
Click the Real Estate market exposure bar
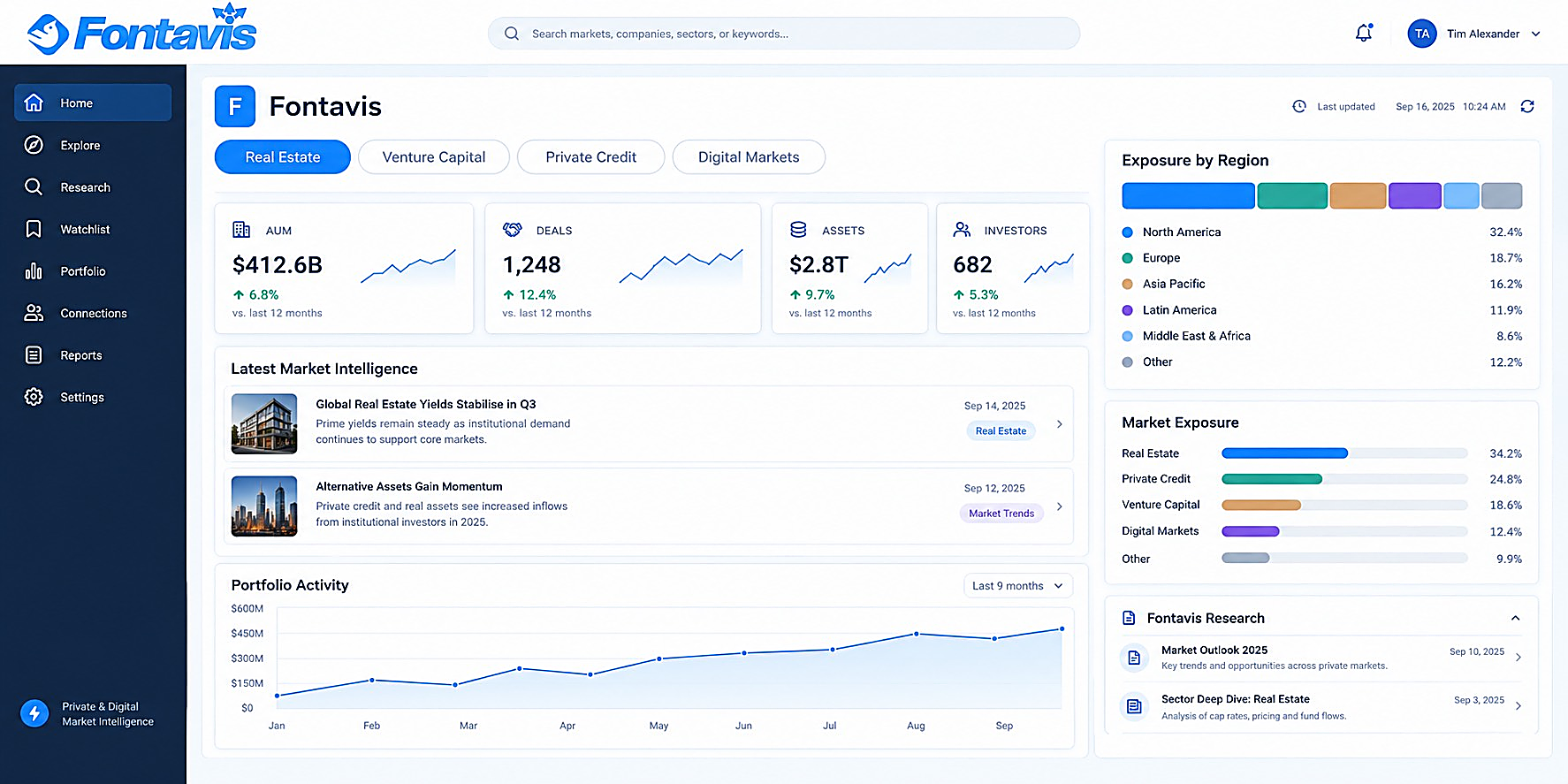click(x=1284, y=453)
